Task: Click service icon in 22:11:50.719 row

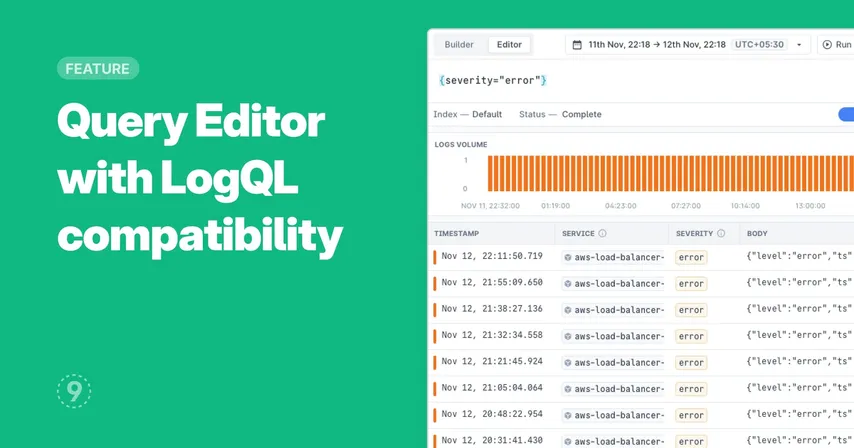Action: click(x=568, y=257)
